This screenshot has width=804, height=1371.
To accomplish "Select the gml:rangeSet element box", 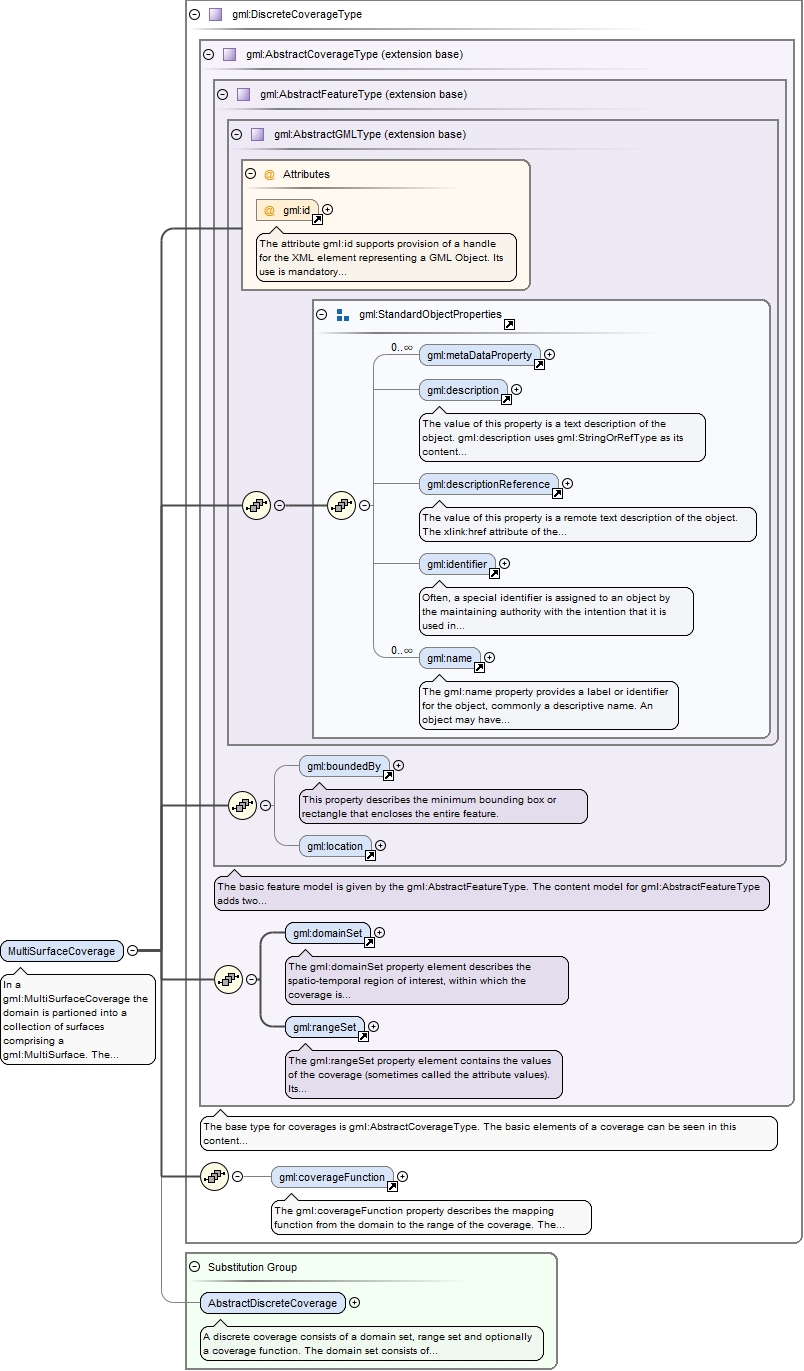I will [x=325, y=1027].
